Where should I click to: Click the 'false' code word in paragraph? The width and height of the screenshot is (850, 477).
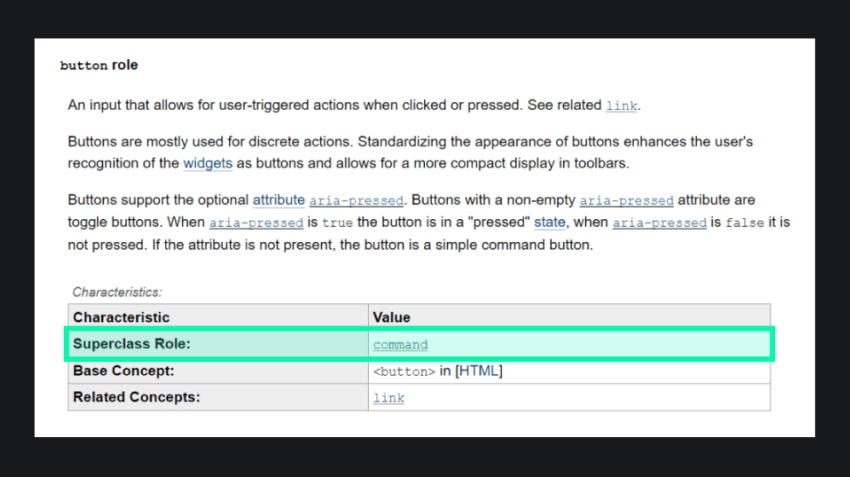click(x=744, y=223)
